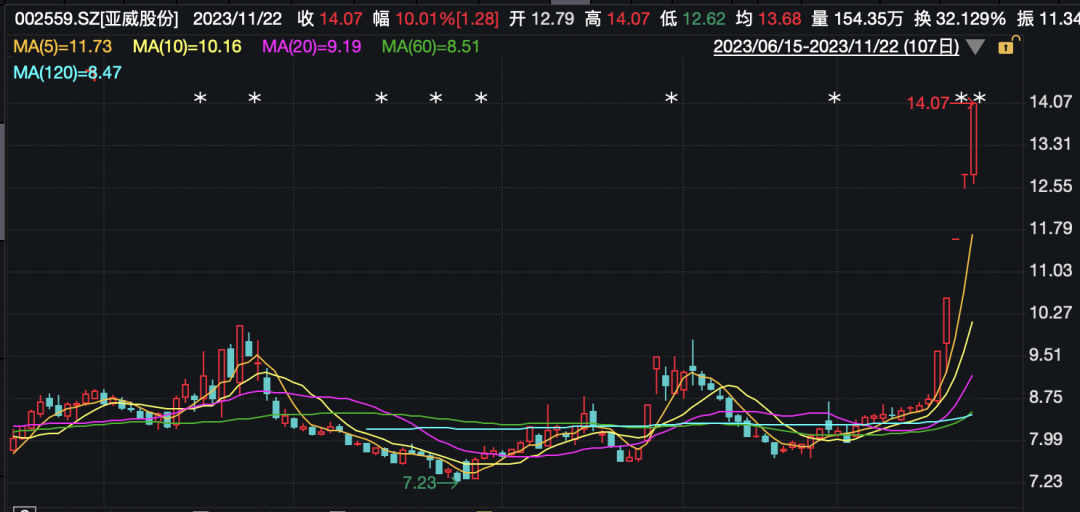1080x512 pixels.
Task: Toggle the orange chart lock icon
Action: [1006, 47]
